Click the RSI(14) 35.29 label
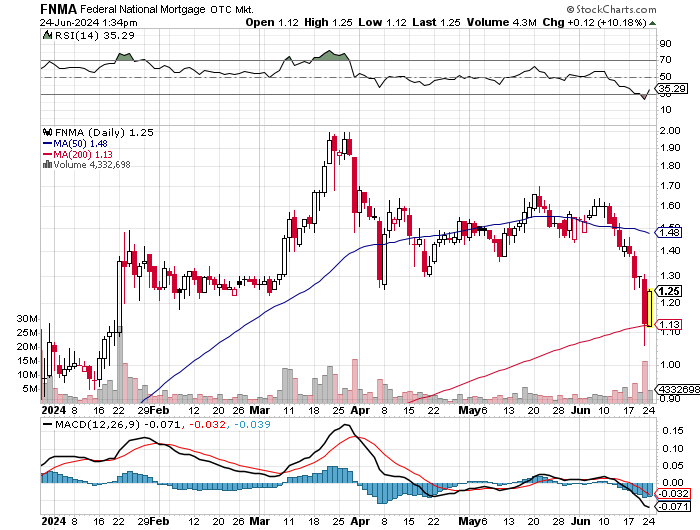 tap(94, 35)
